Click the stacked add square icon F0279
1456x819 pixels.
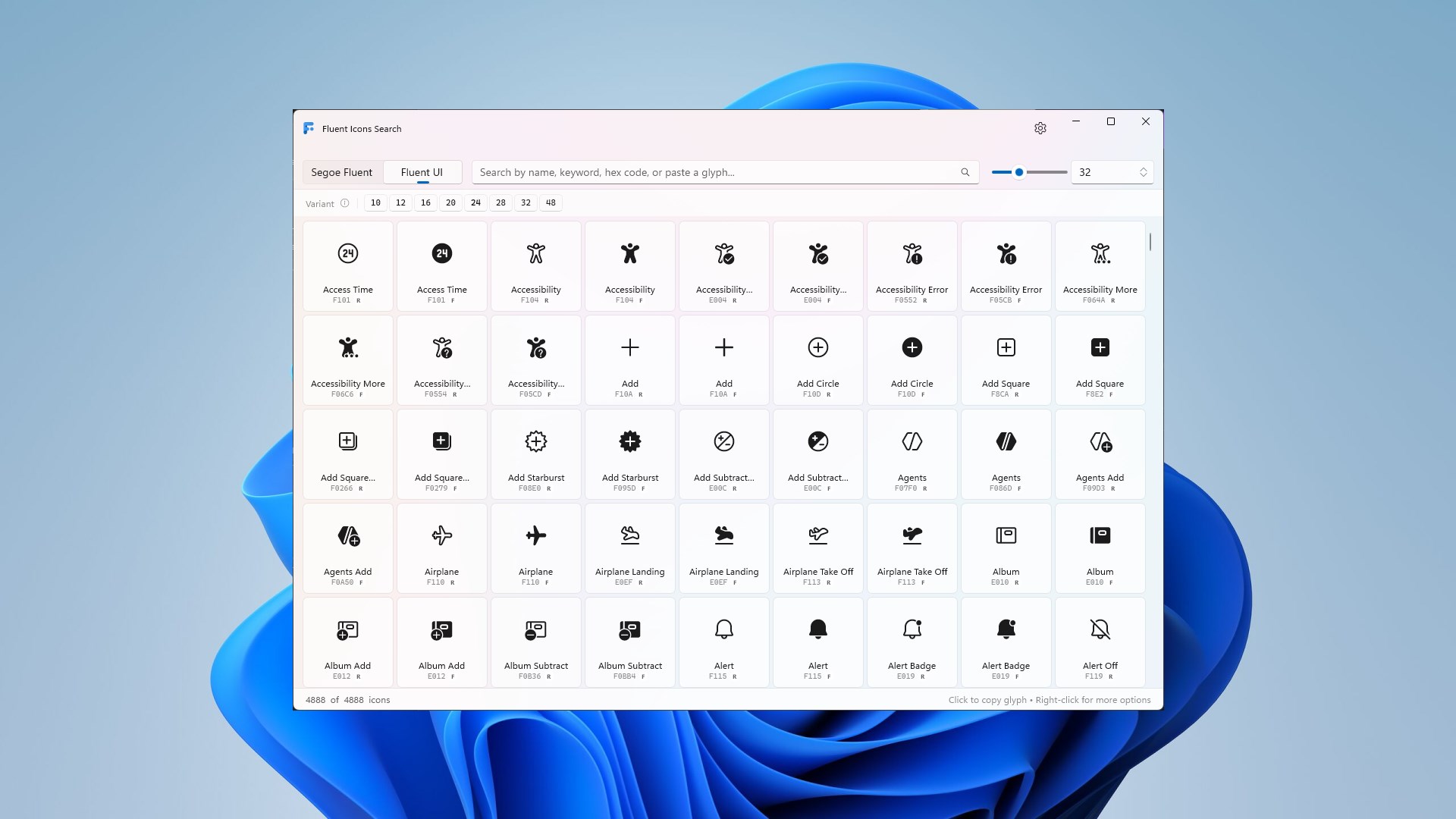(442, 454)
